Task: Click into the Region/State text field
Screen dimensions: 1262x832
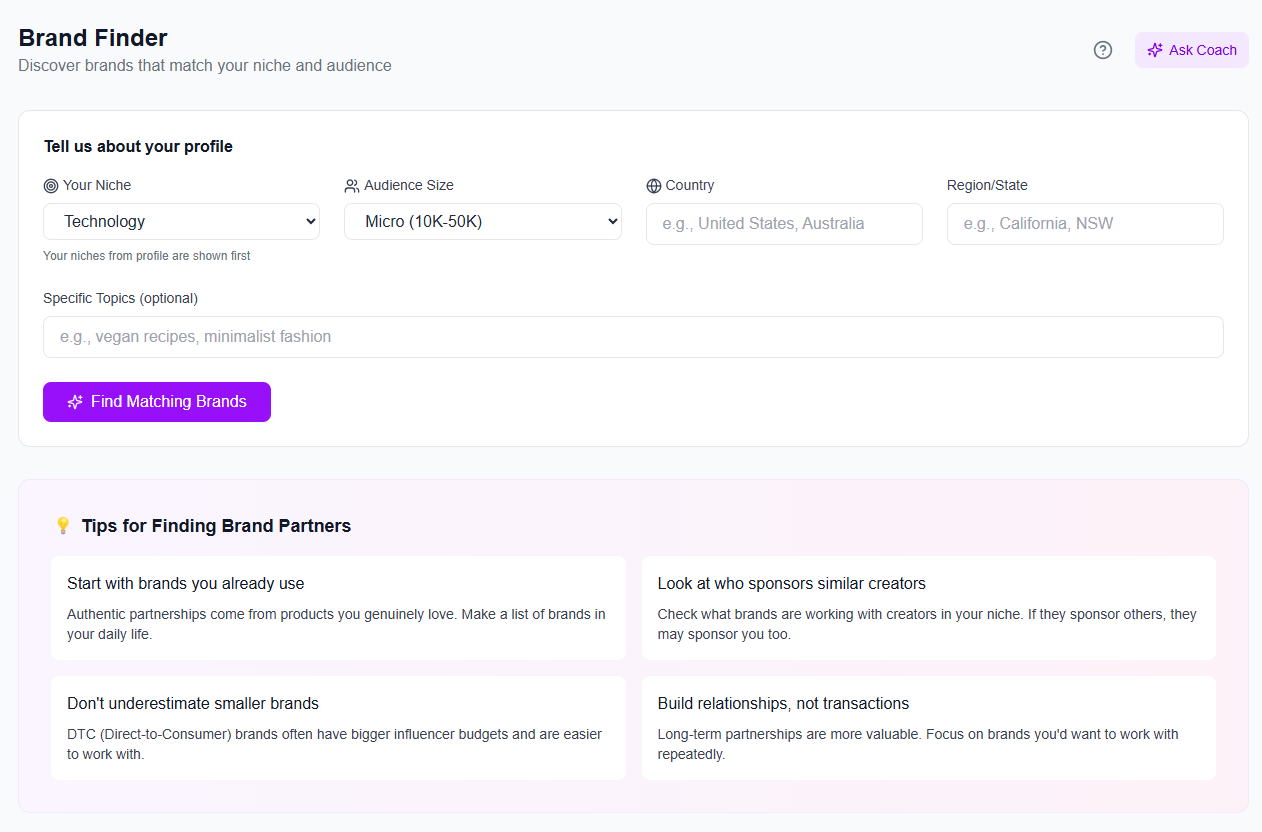Action: tap(1085, 224)
